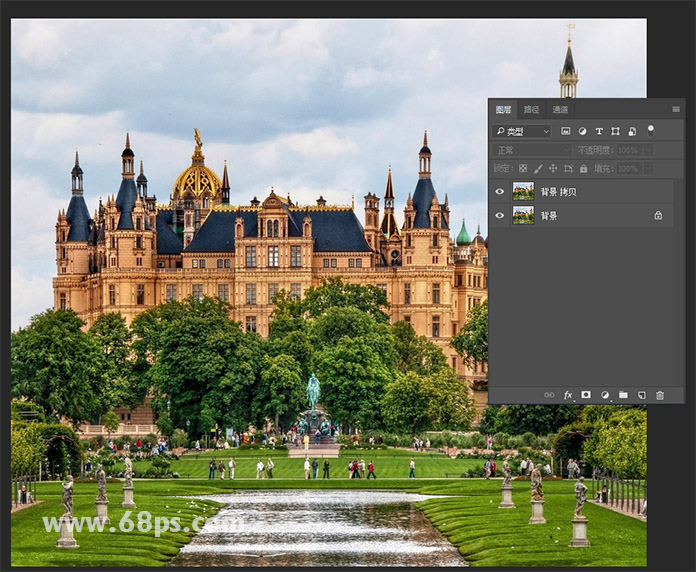
Task: Select the 背景 拷贝 layer thumbnail
Action: pyautogui.click(x=523, y=191)
